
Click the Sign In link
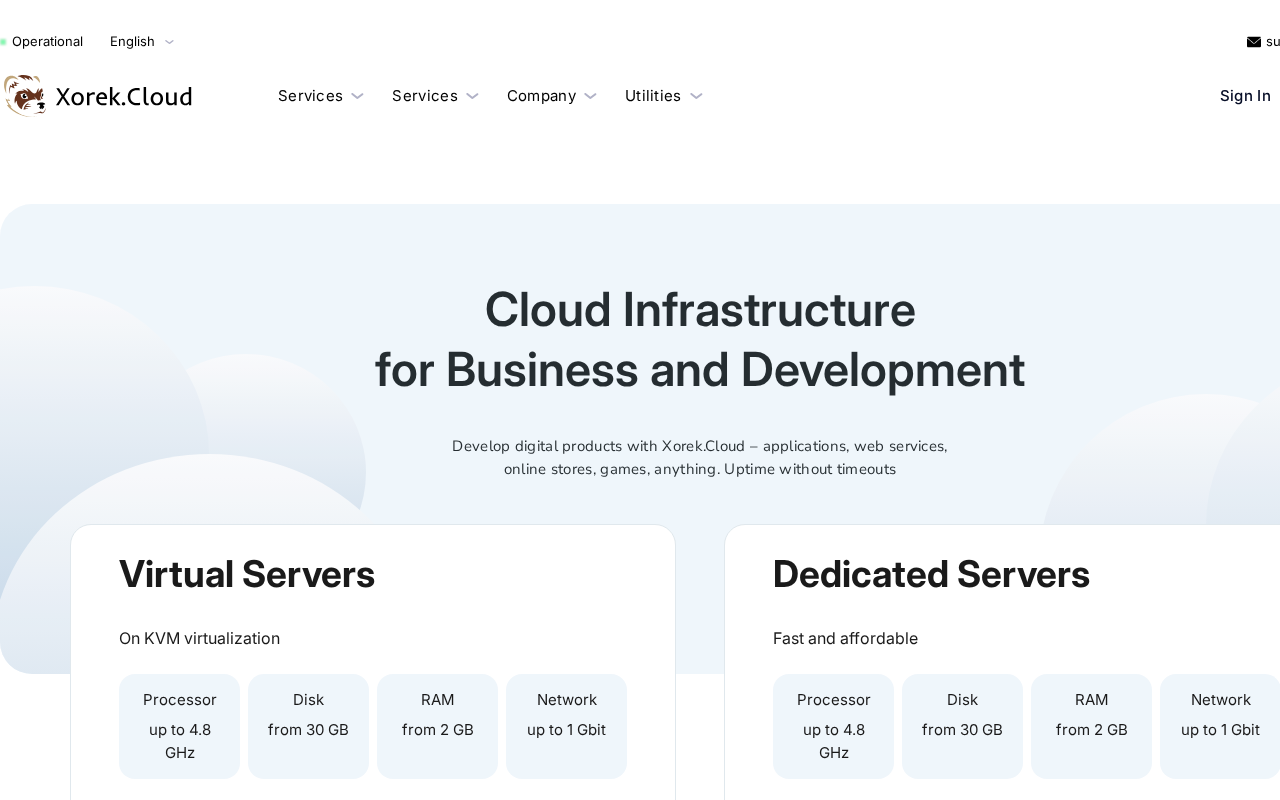1245,96
